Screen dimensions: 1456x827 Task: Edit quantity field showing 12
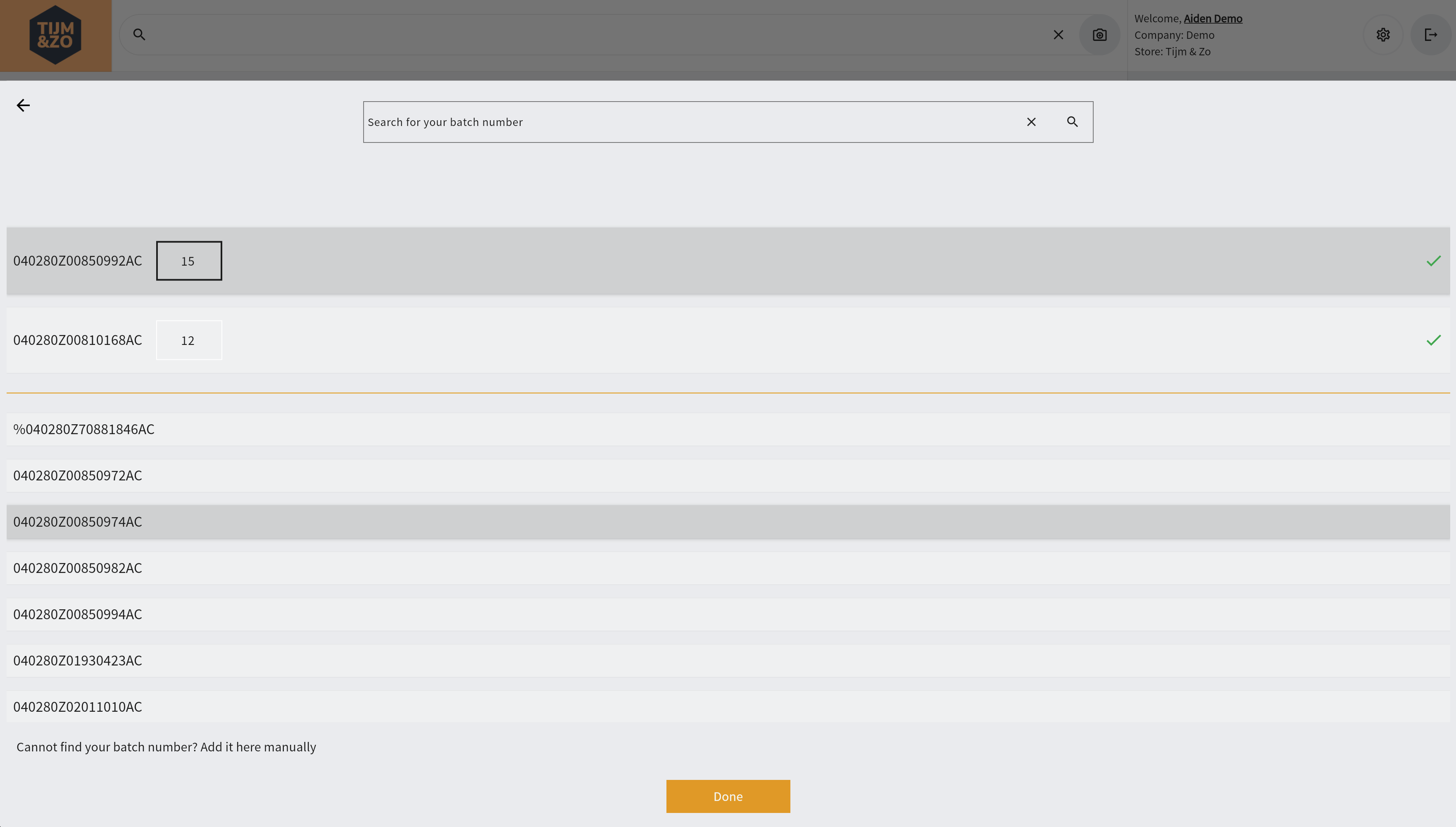188,340
